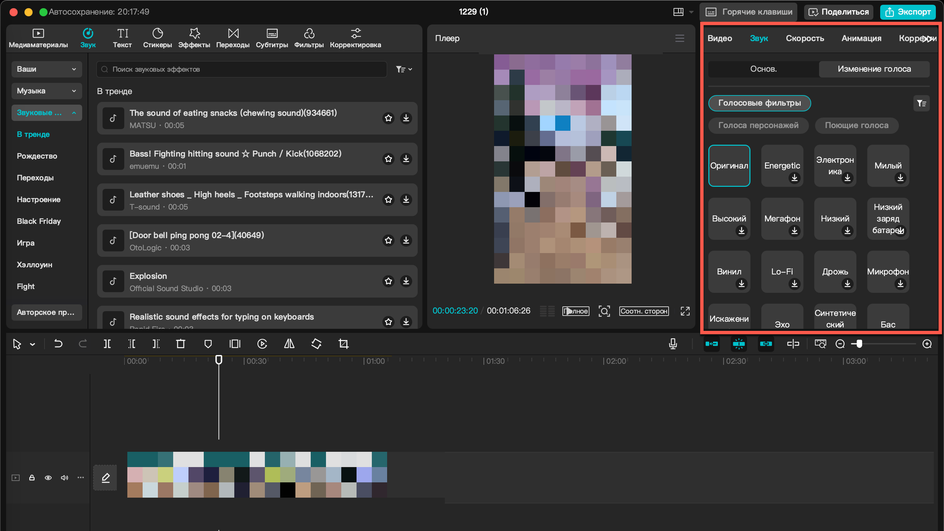The width and height of the screenshot is (944, 531).
Task: Open the Текст text tab
Action: 122,38
